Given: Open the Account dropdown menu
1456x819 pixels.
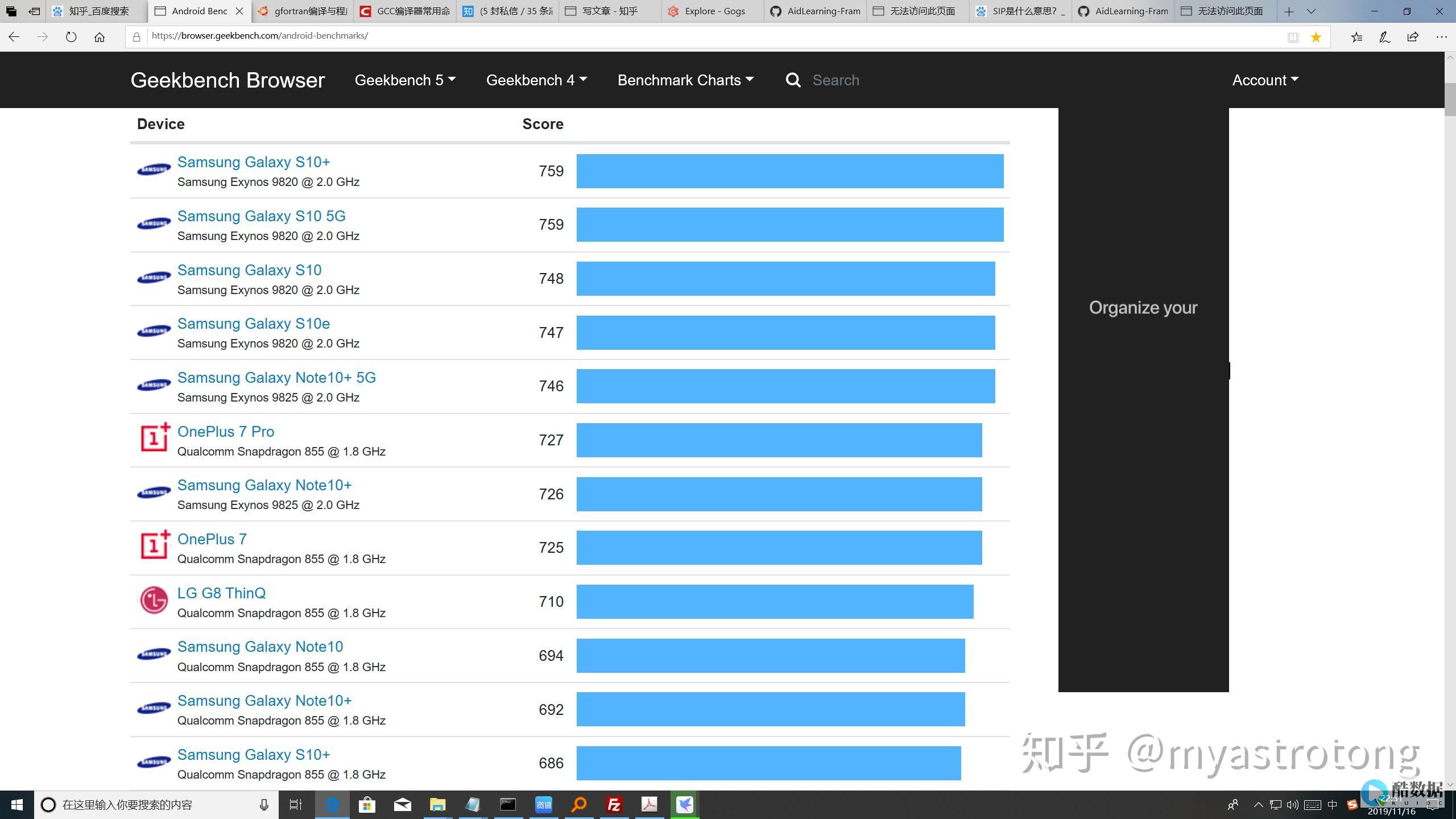Looking at the screenshot, I should click(x=1265, y=80).
